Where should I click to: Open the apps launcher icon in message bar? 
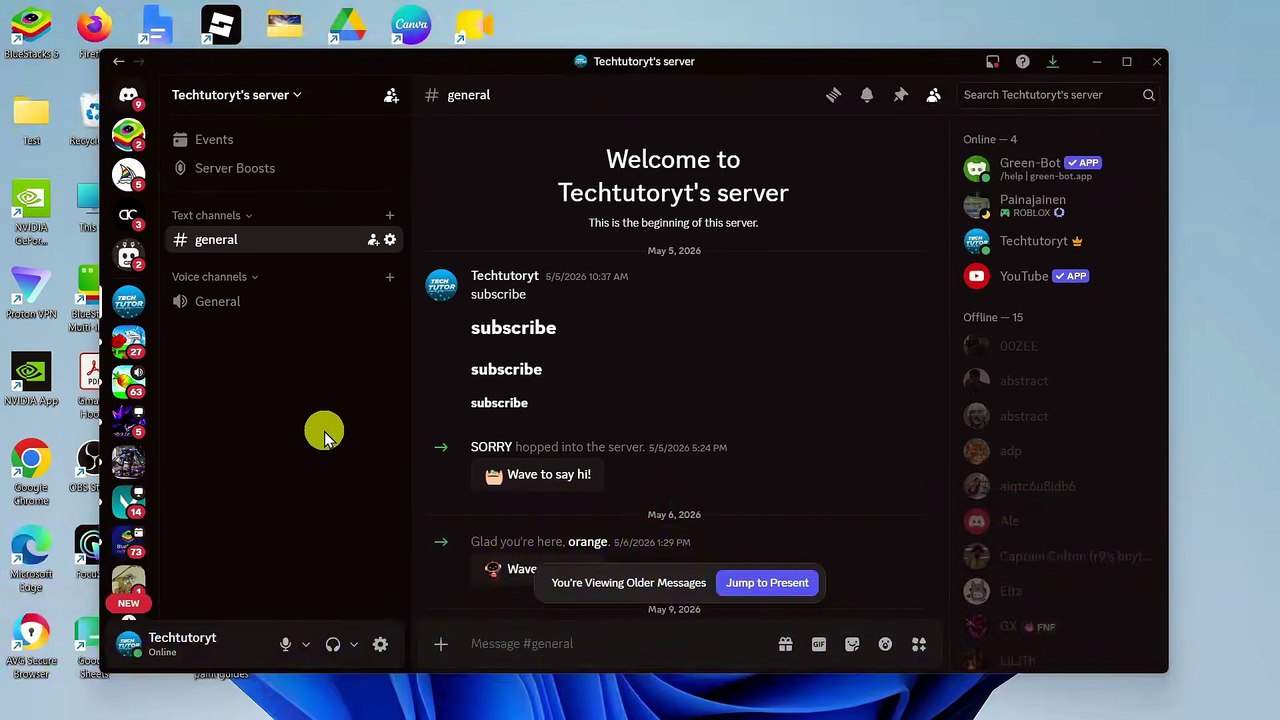[x=919, y=645]
